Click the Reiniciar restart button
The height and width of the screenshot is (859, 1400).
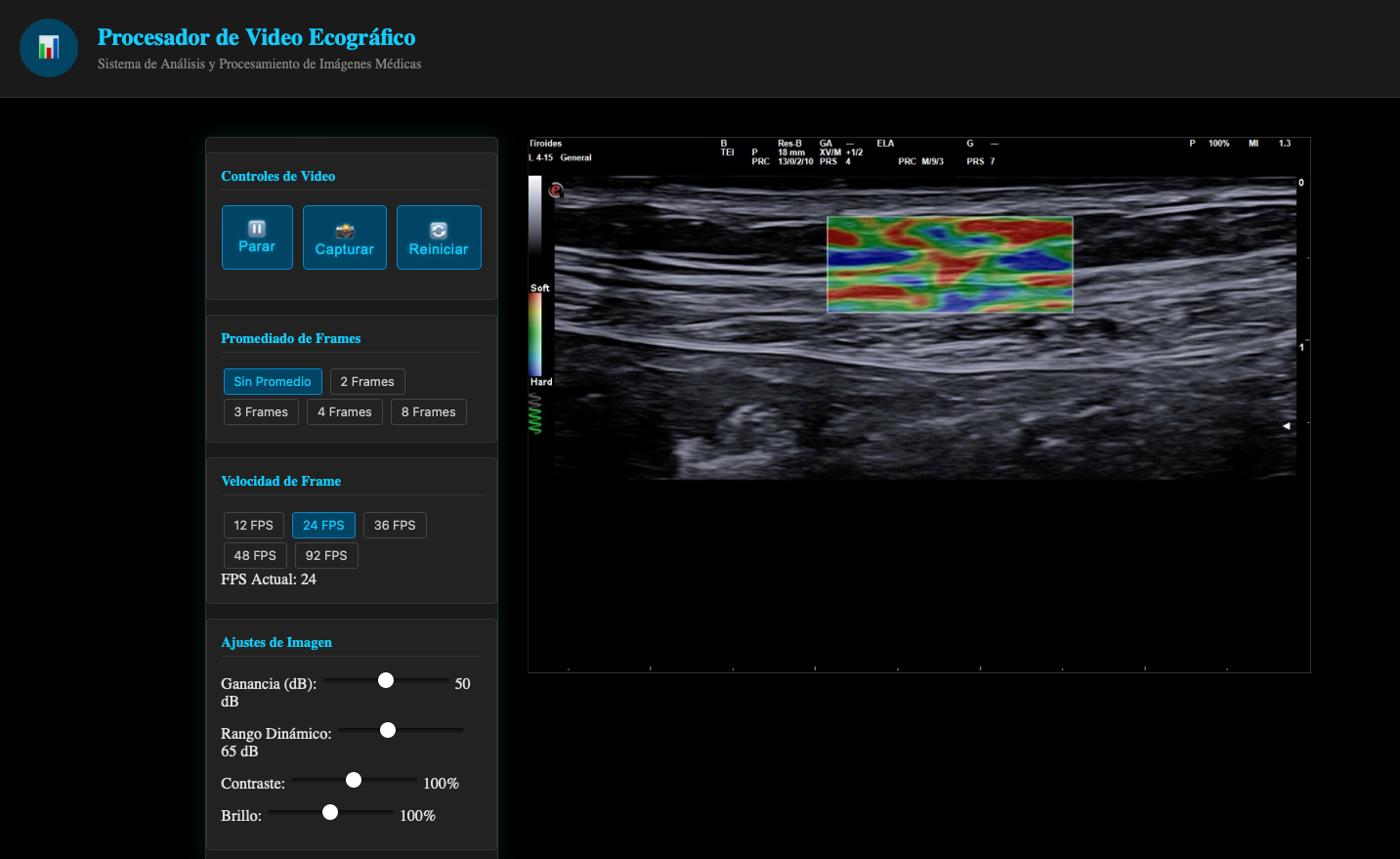[439, 237]
